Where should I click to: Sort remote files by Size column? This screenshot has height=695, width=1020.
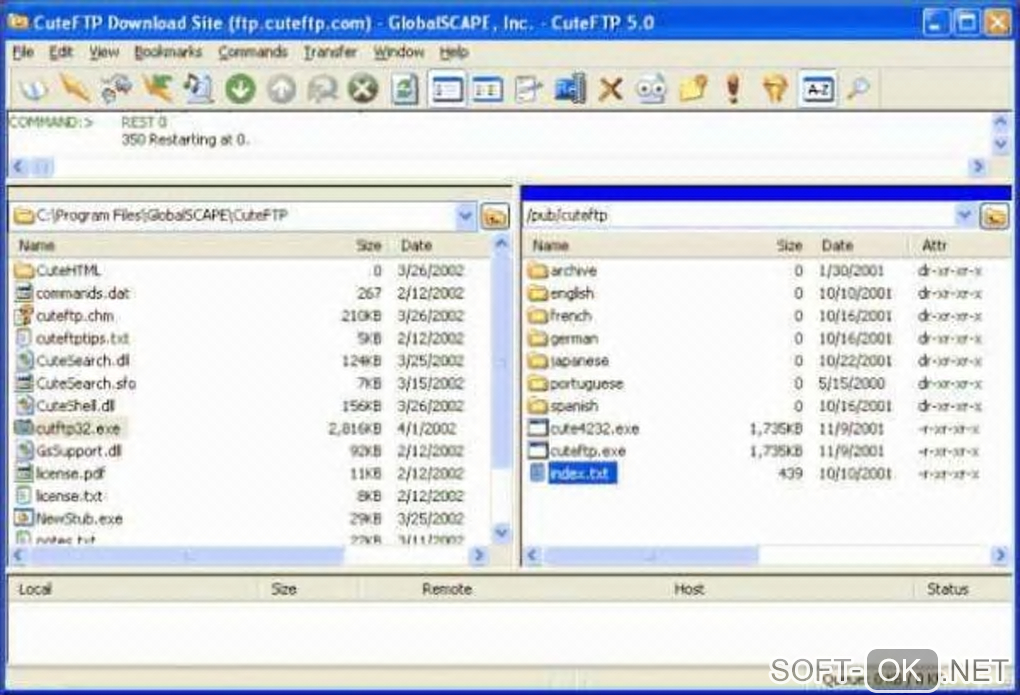click(789, 245)
